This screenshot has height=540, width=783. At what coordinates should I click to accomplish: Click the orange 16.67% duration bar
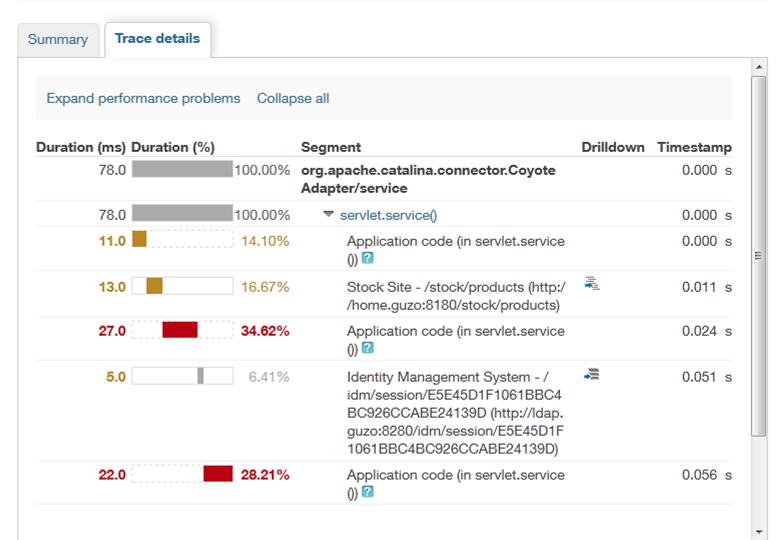coord(154,287)
